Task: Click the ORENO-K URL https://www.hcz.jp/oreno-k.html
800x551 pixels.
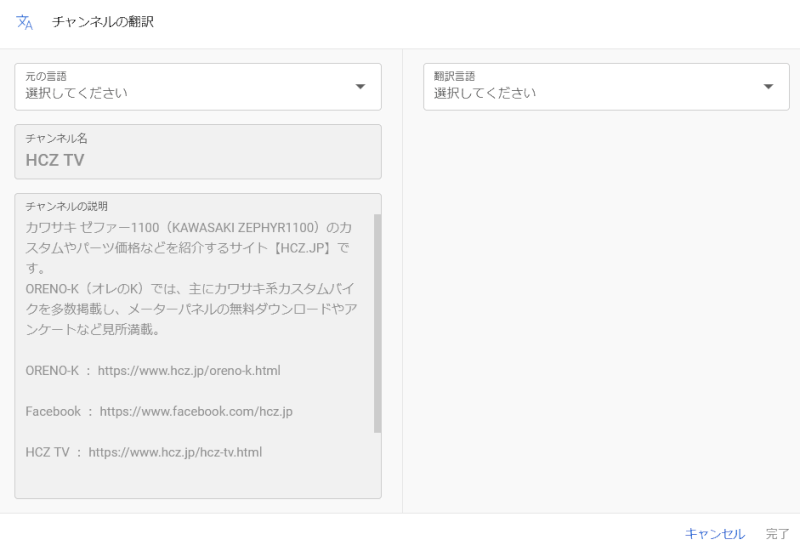Action: coord(189,370)
